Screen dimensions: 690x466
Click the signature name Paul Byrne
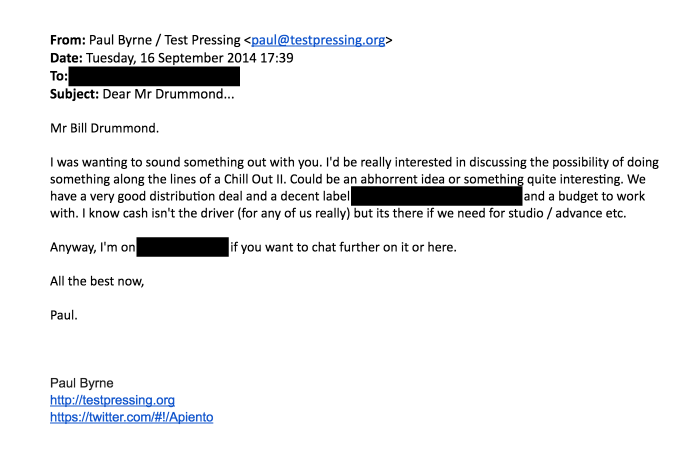click(x=81, y=383)
